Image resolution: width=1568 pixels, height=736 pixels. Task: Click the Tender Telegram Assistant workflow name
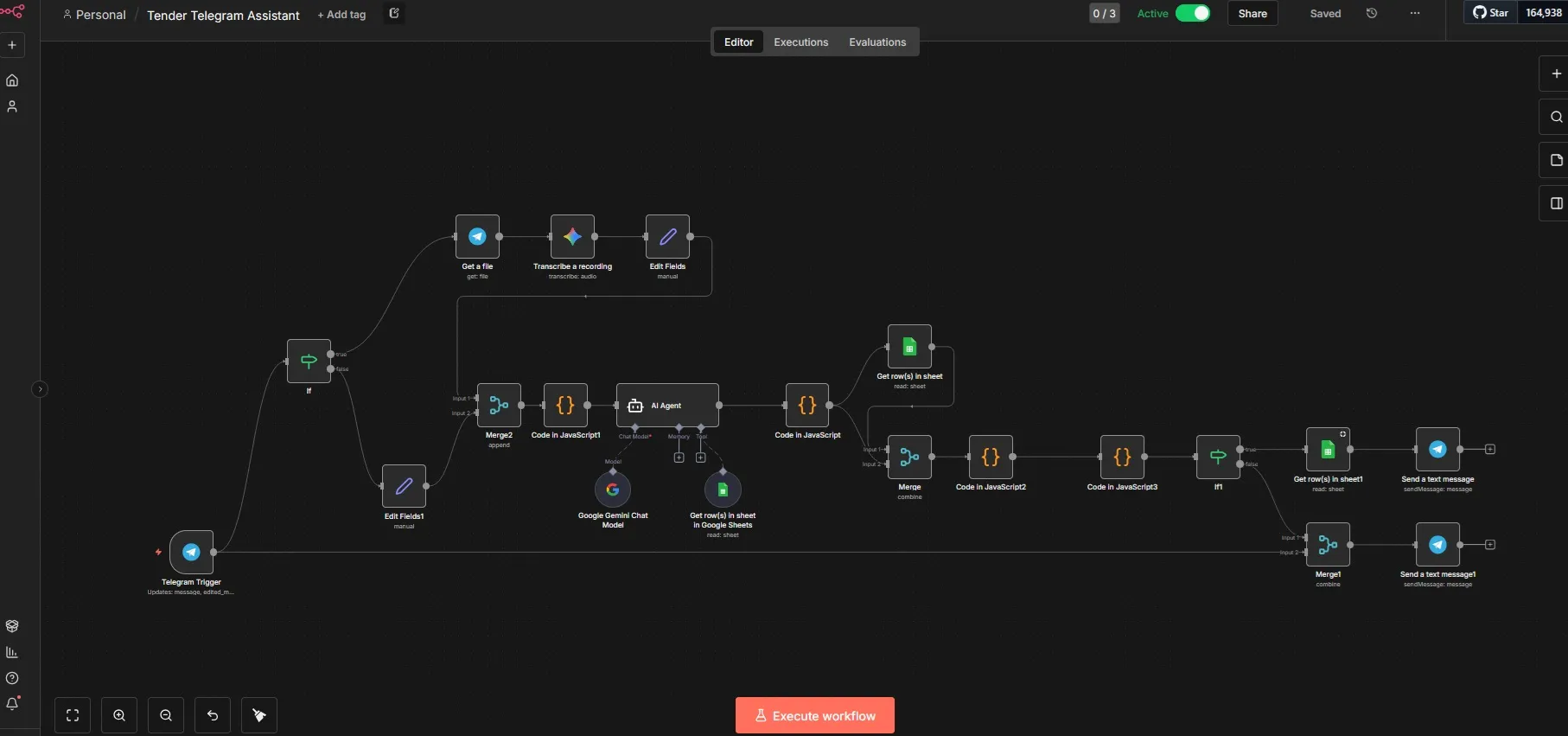[x=223, y=16]
